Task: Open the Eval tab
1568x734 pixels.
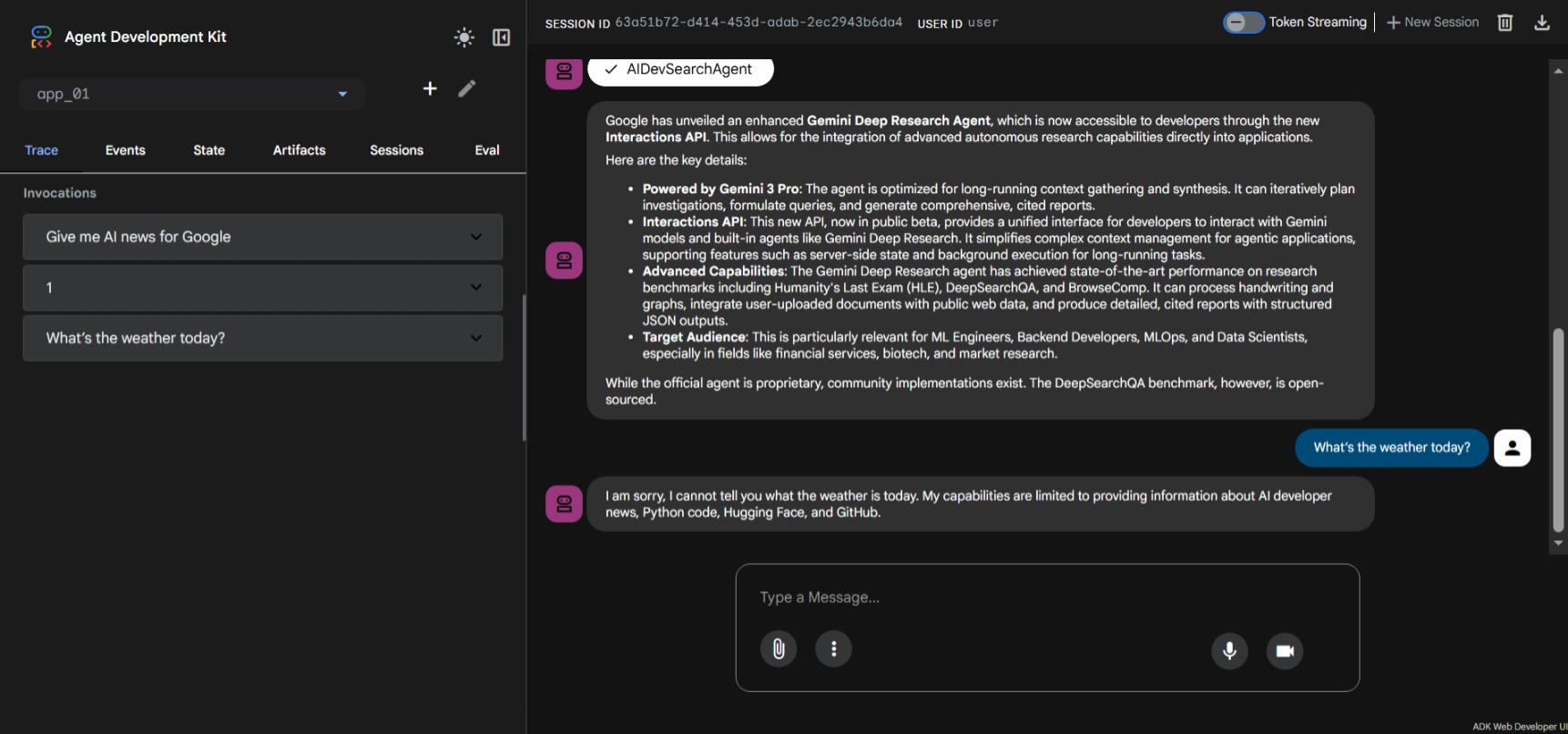Action: tap(487, 150)
